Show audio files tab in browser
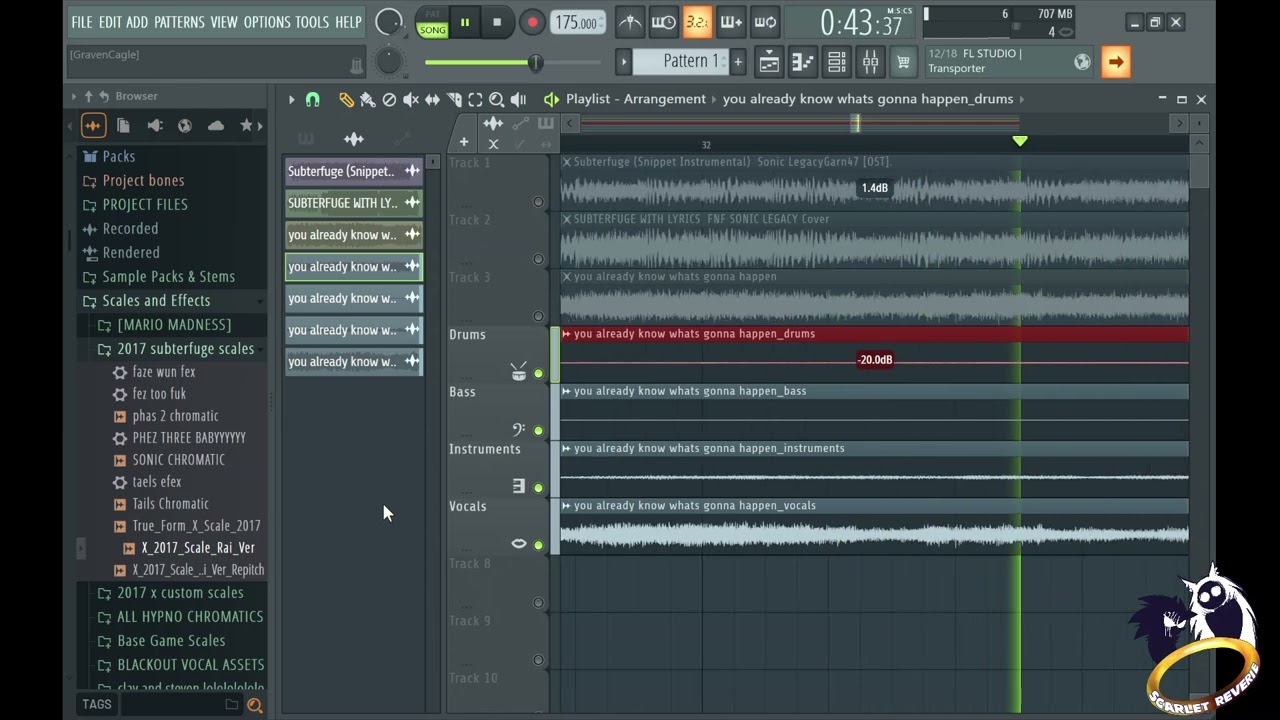The image size is (1280, 720). tap(93, 125)
